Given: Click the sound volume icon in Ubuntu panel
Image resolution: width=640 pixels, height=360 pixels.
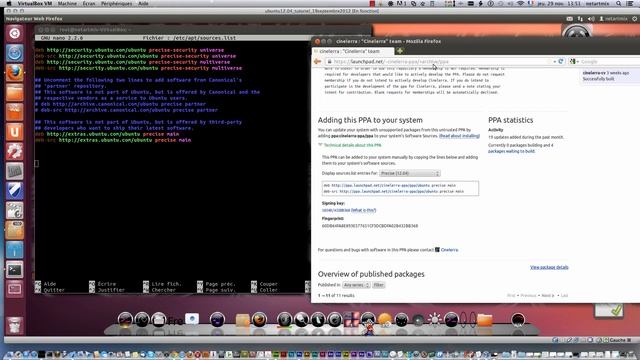Looking at the screenshot, I should [591, 19].
